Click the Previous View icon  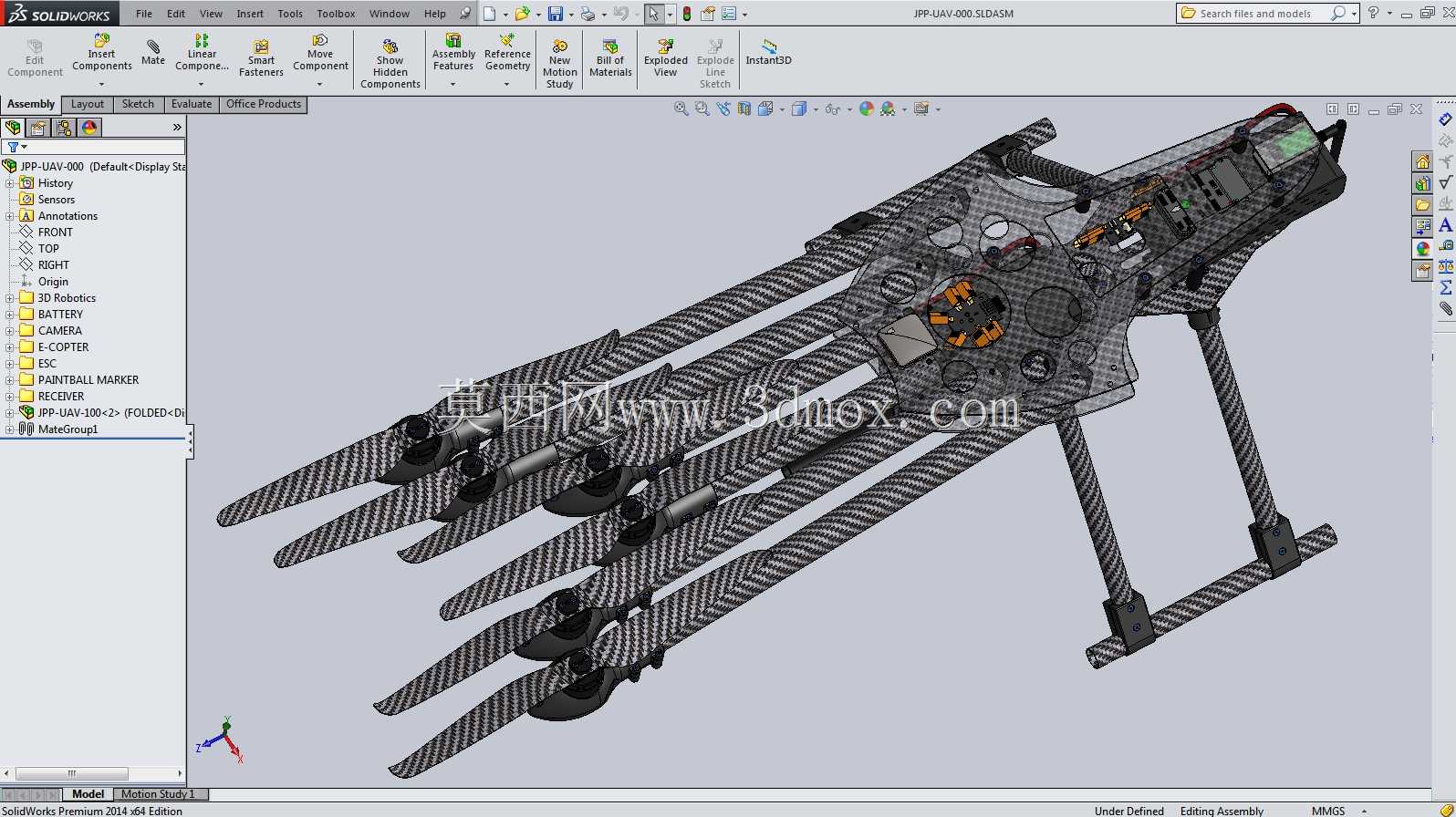pyautogui.click(x=723, y=109)
